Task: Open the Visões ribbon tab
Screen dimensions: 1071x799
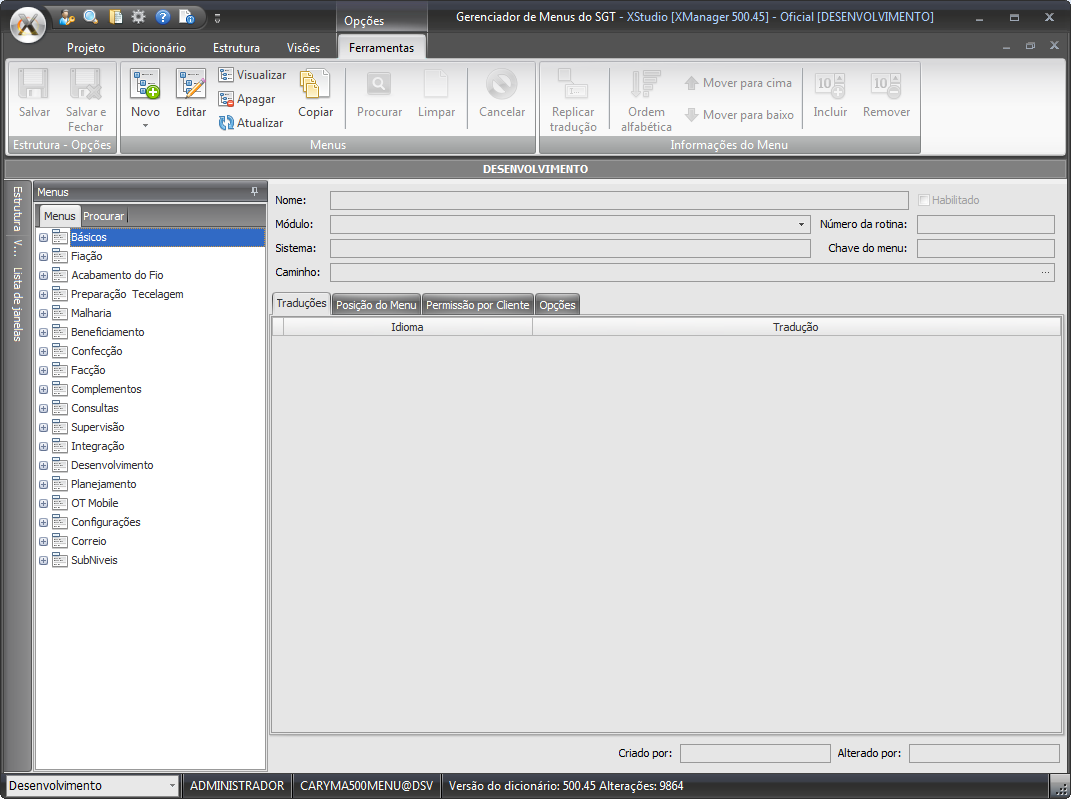Action: tap(303, 48)
